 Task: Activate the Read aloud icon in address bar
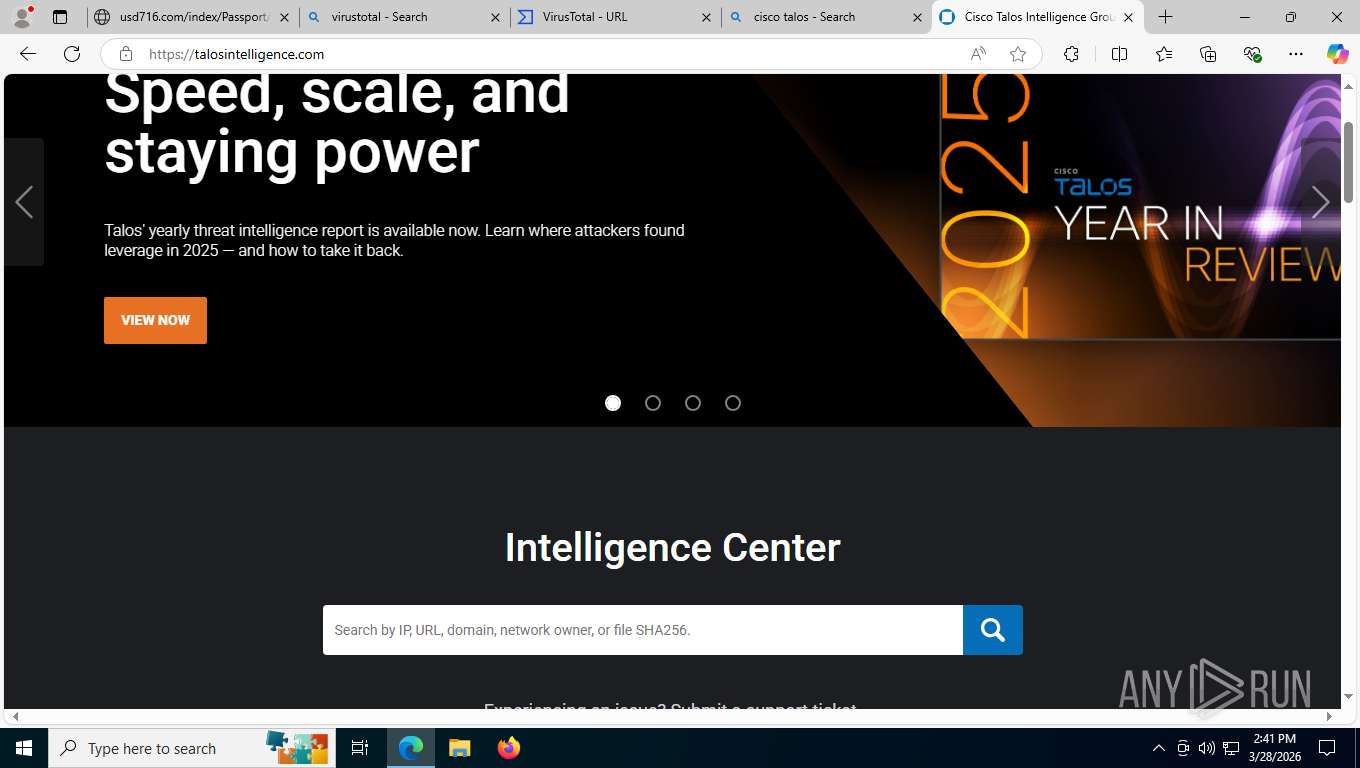(978, 54)
